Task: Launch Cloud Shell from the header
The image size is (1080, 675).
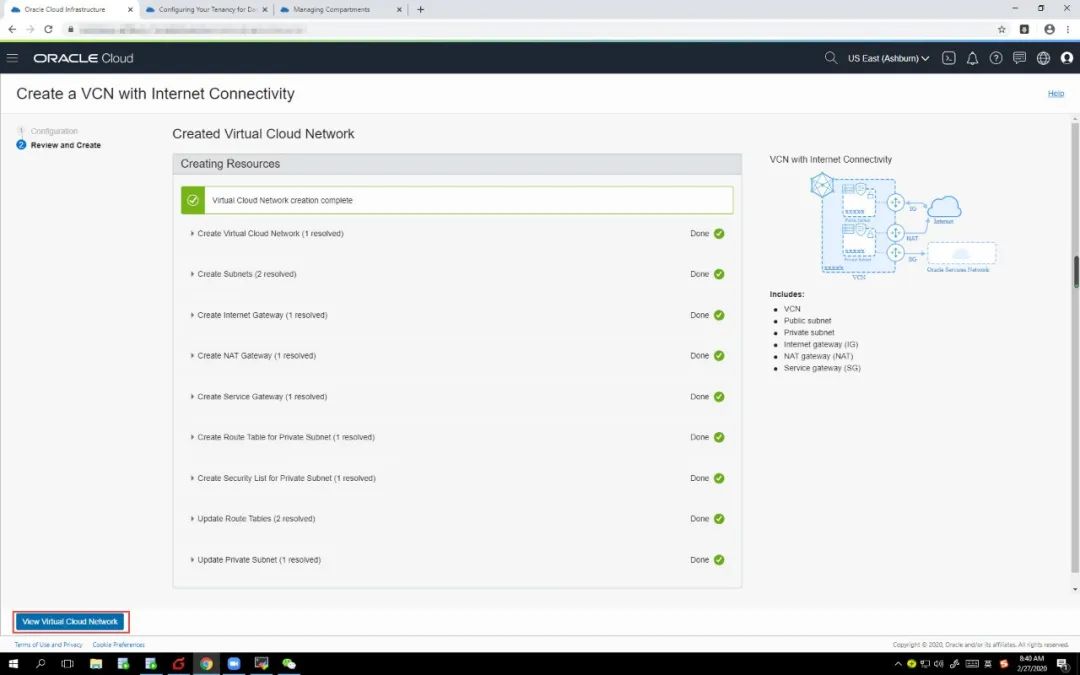Action: pyautogui.click(x=949, y=58)
